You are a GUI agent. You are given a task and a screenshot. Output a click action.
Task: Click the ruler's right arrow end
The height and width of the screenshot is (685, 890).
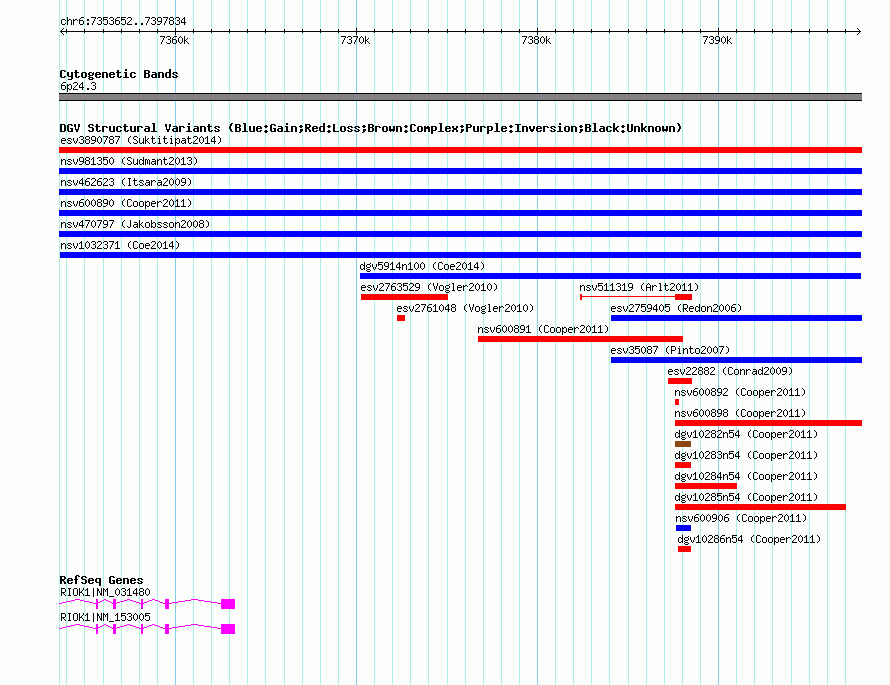(859, 31)
